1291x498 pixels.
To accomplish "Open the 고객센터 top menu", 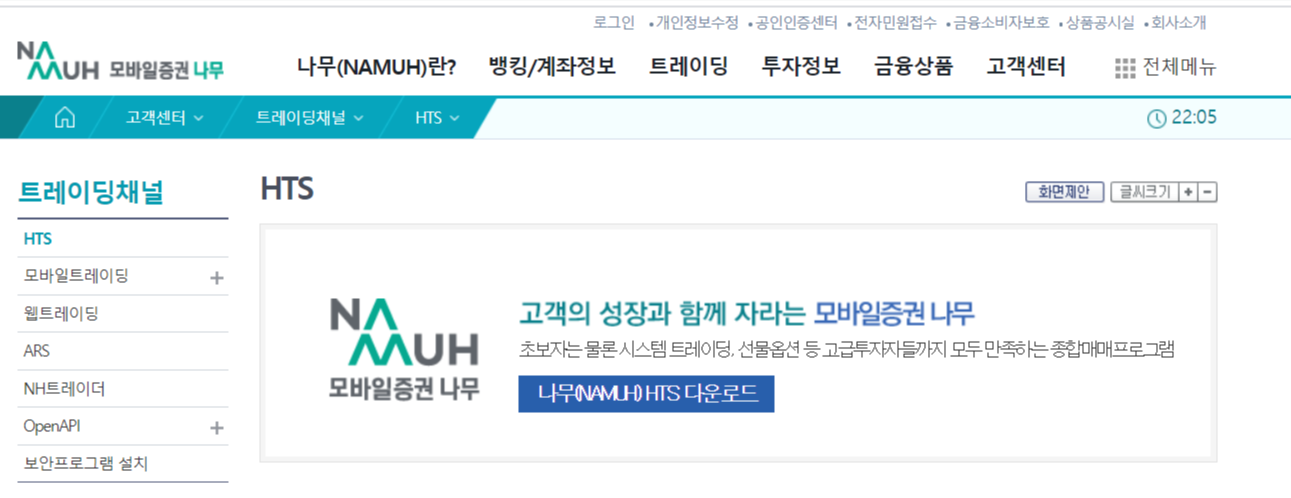I will 1026,67.
